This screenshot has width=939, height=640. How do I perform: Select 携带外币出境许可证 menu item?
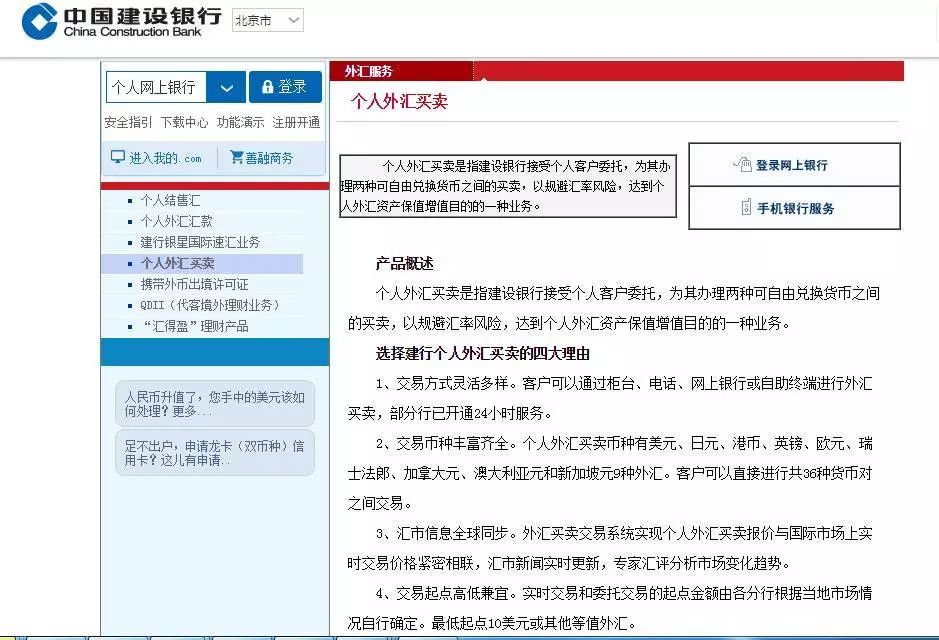pos(194,284)
